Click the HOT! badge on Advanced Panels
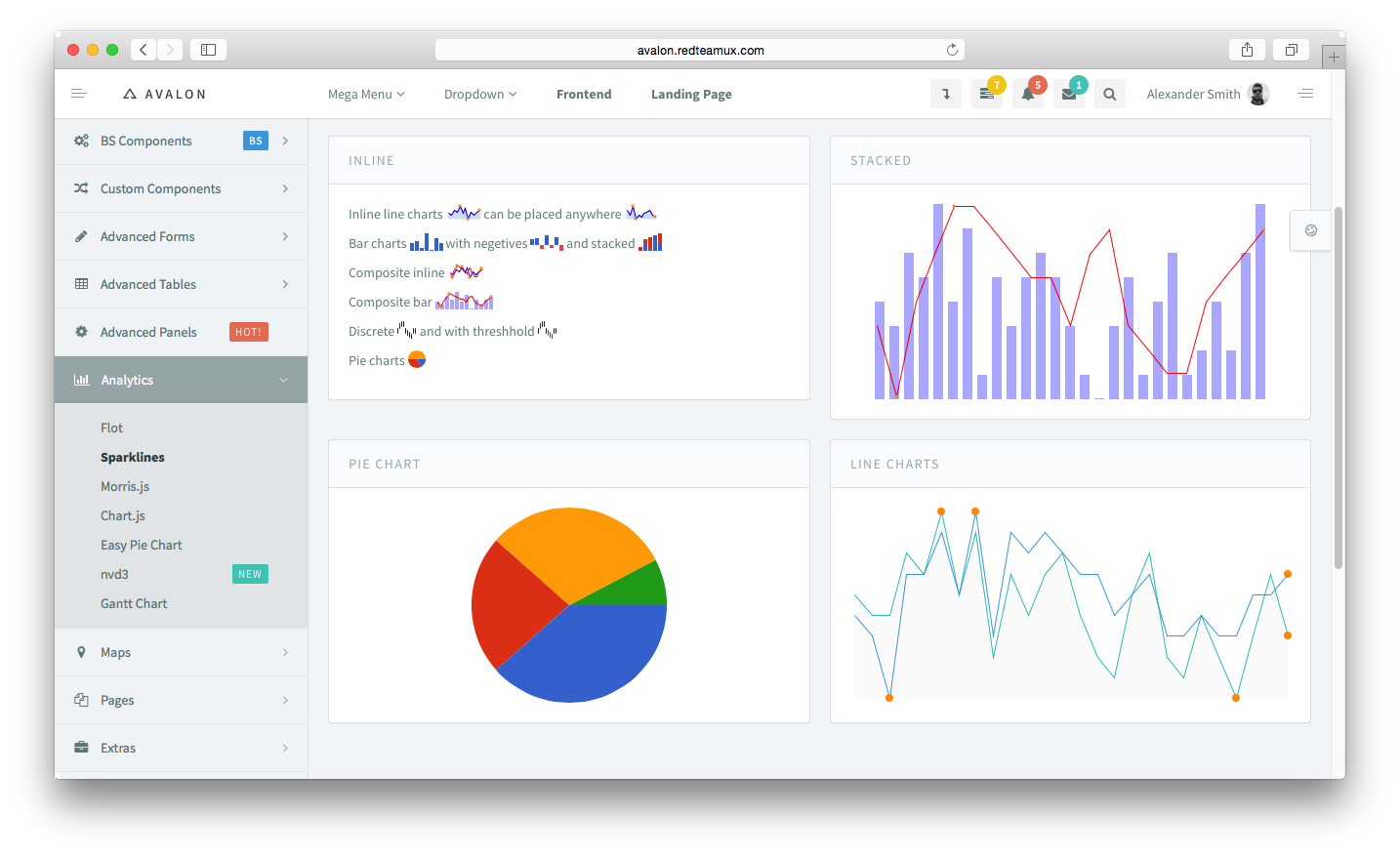This screenshot has height=857, width=1400. point(249,332)
